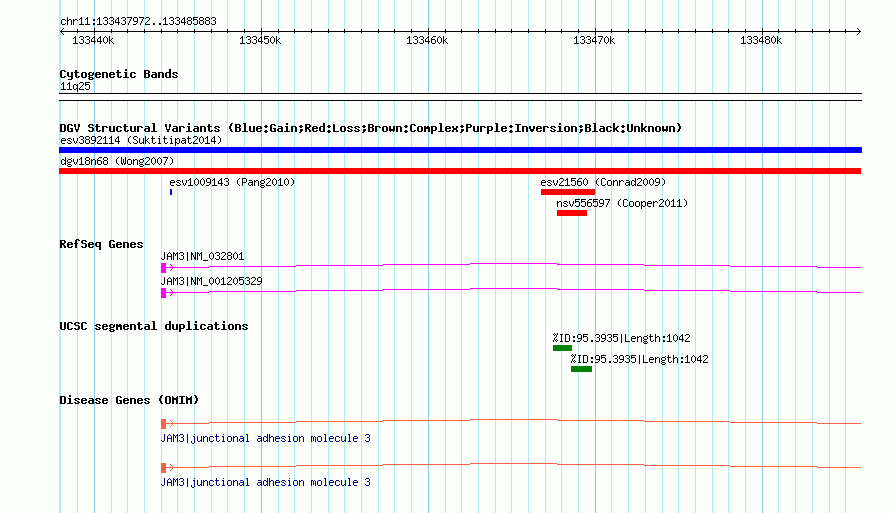Viewport: 890px width, 513px height.
Task: Click the blue esv3892114 gain variant bar
Action: (x=460, y=150)
